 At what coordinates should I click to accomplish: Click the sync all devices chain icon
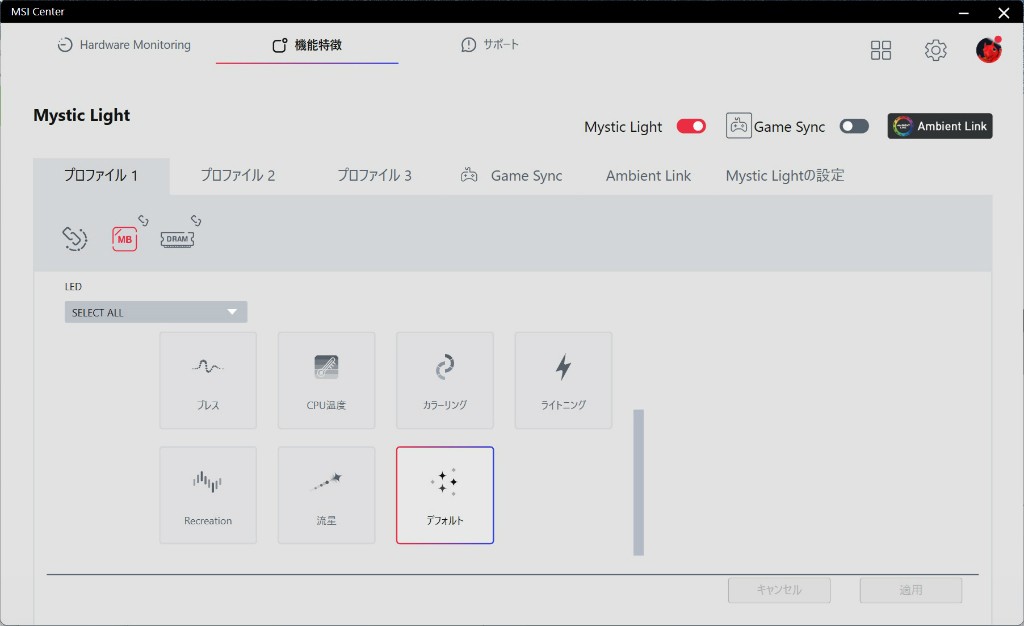click(74, 238)
